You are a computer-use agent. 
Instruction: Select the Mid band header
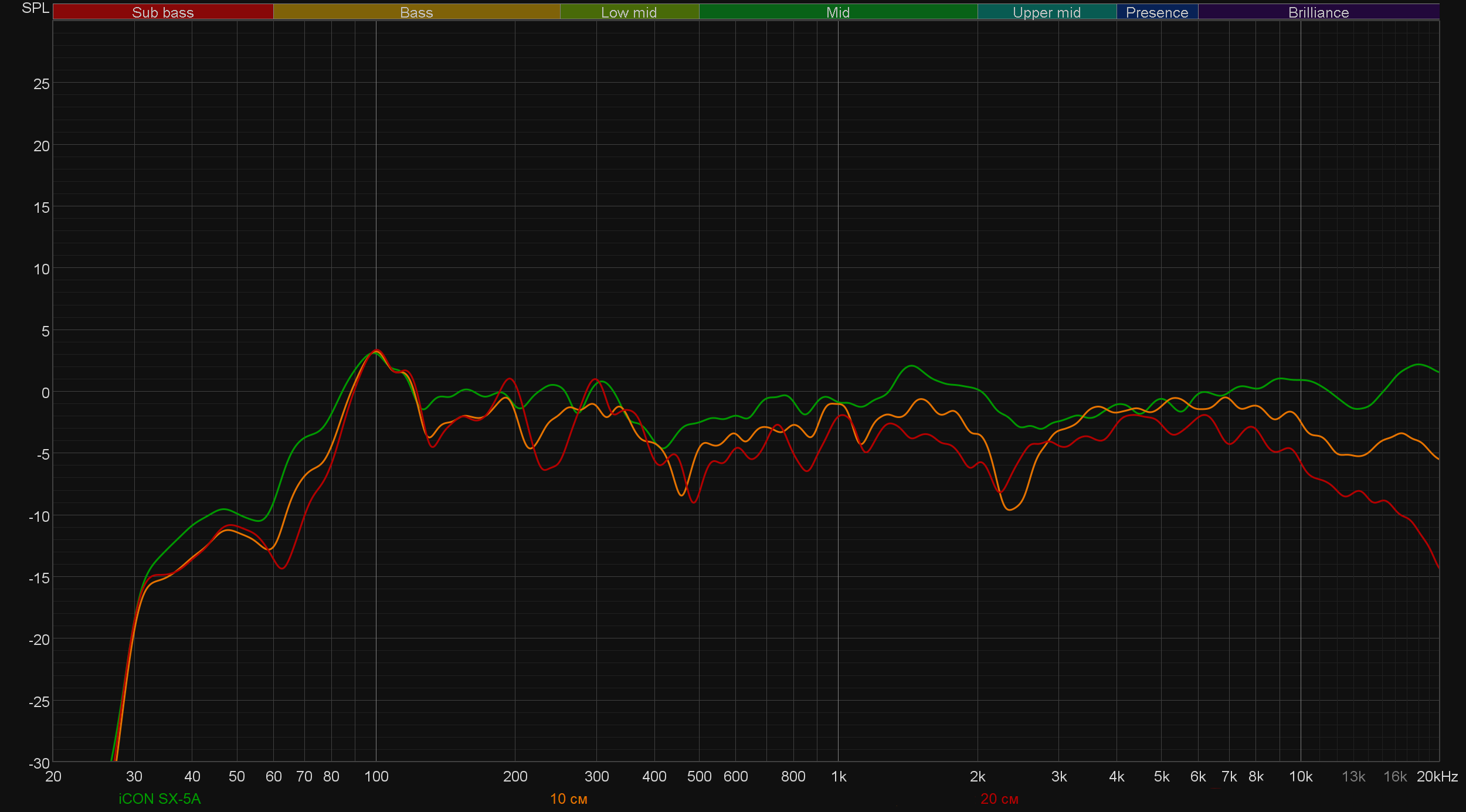coord(837,12)
